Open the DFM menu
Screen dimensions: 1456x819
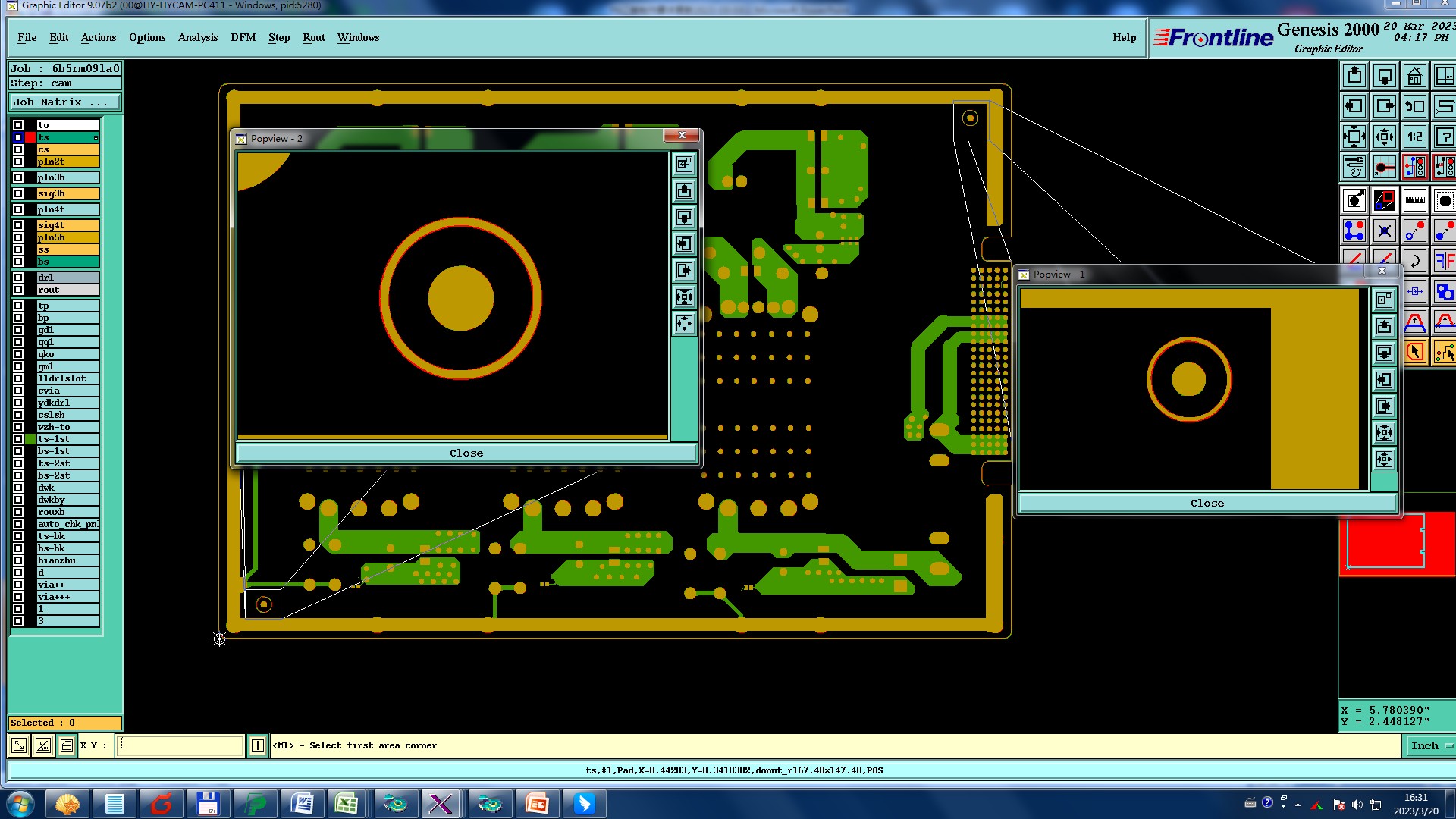(243, 37)
